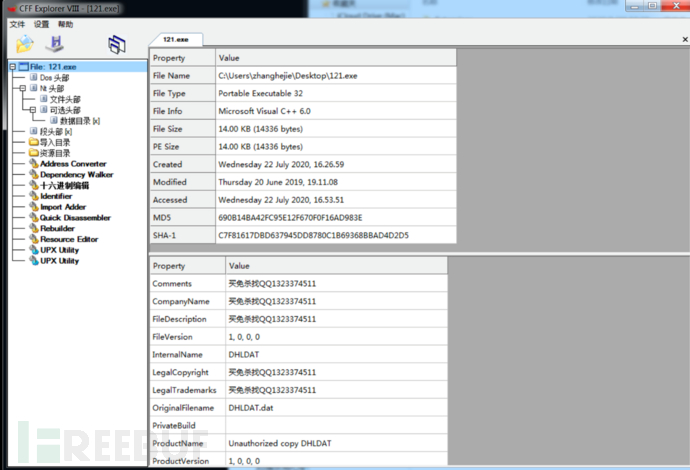Click the Nt 头部 node icon

point(33,88)
